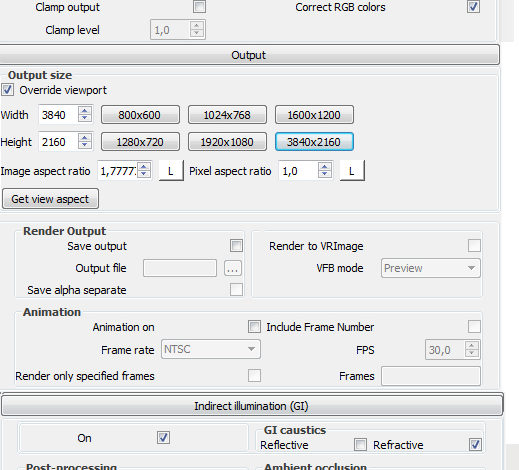Enable the Animation on checkbox
The height and width of the screenshot is (470, 519).
pyautogui.click(x=254, y=327)
